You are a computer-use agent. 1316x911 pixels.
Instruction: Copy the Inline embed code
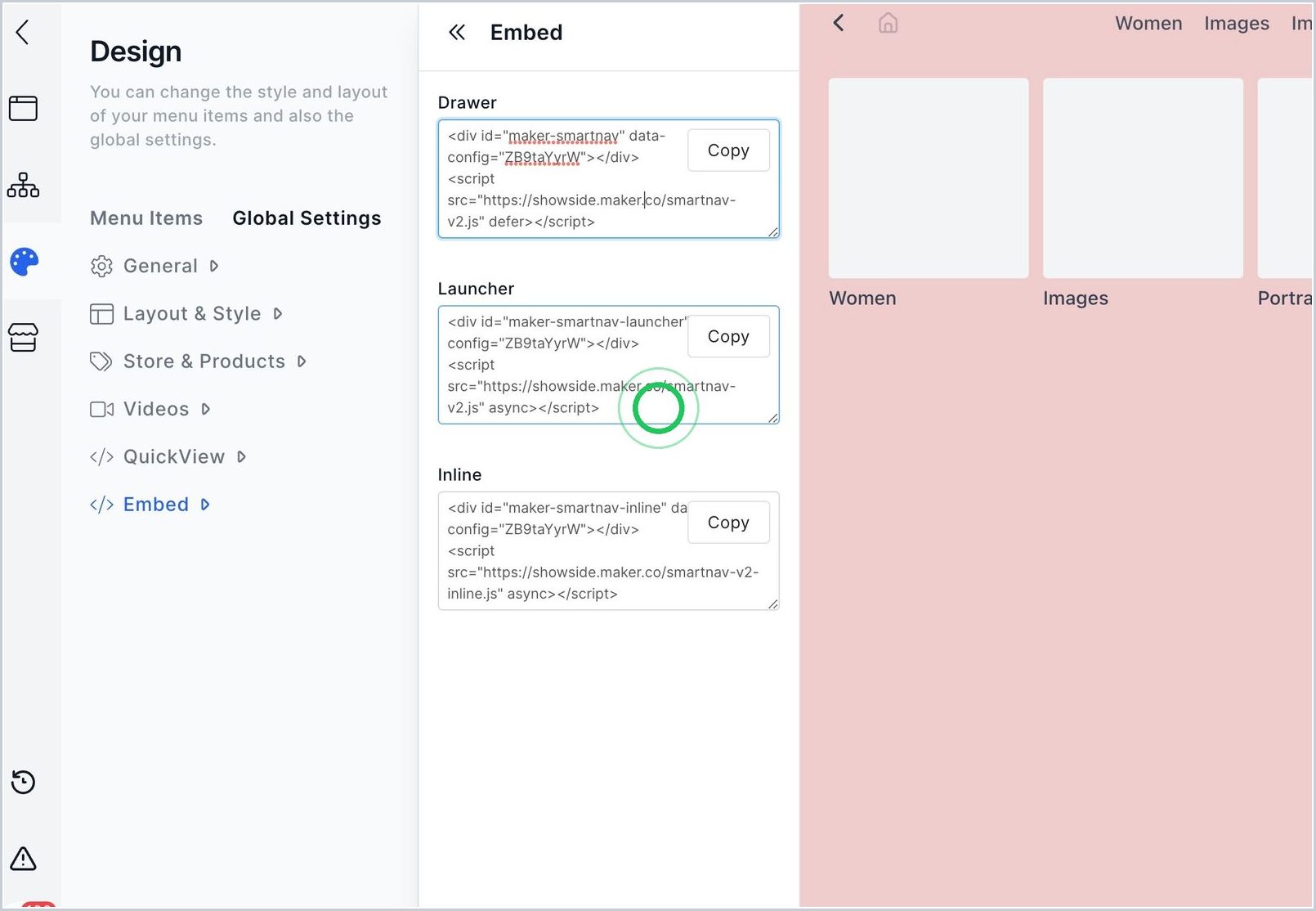point(728,523)
